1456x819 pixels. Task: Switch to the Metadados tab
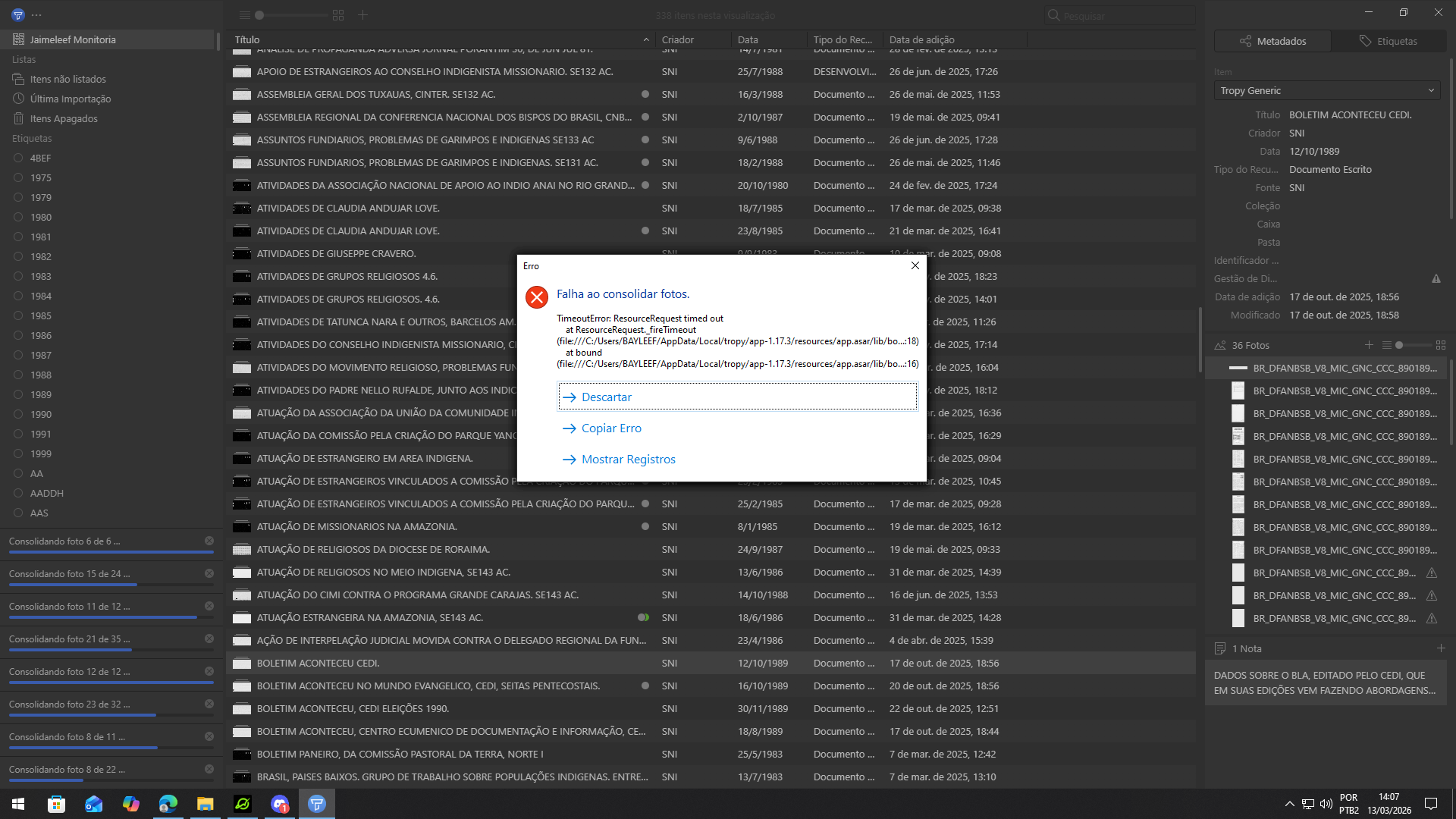pyautogui.click(x=1272, y=41)
